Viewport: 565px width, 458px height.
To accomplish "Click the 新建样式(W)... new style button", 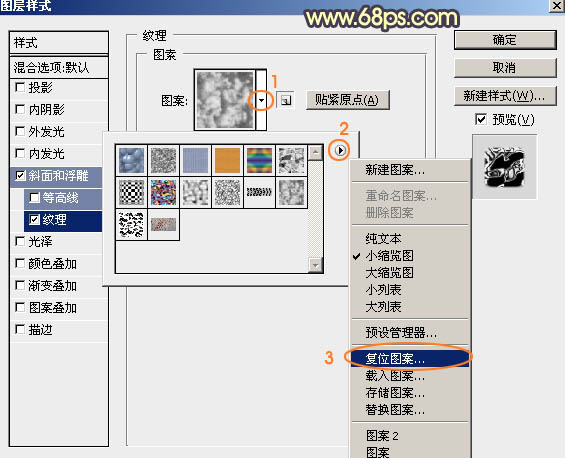I will [x=505, y=96].
